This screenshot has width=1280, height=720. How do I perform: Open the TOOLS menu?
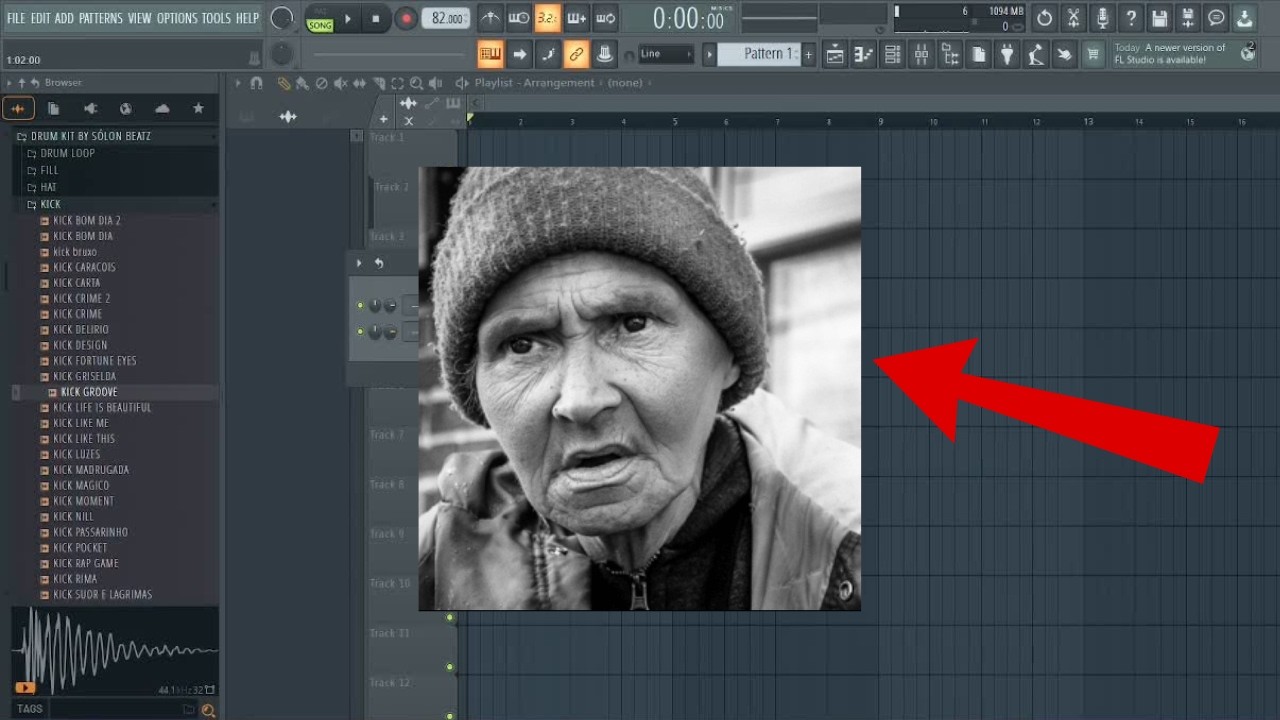click(x=216, y=18)
